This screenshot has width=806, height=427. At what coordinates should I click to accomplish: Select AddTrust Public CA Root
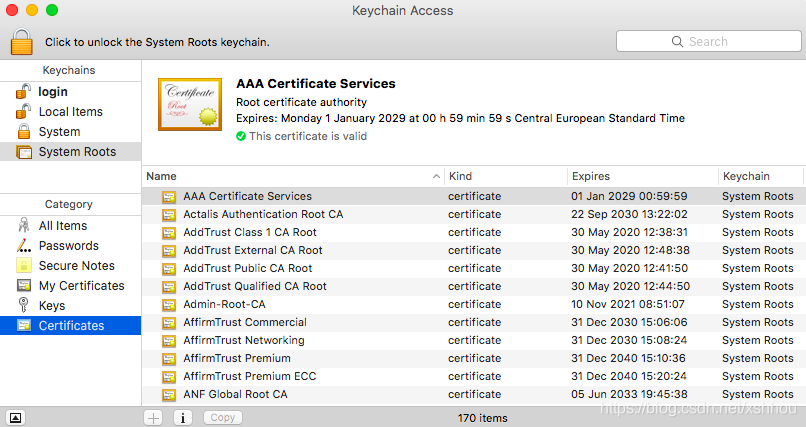(473, 268)
